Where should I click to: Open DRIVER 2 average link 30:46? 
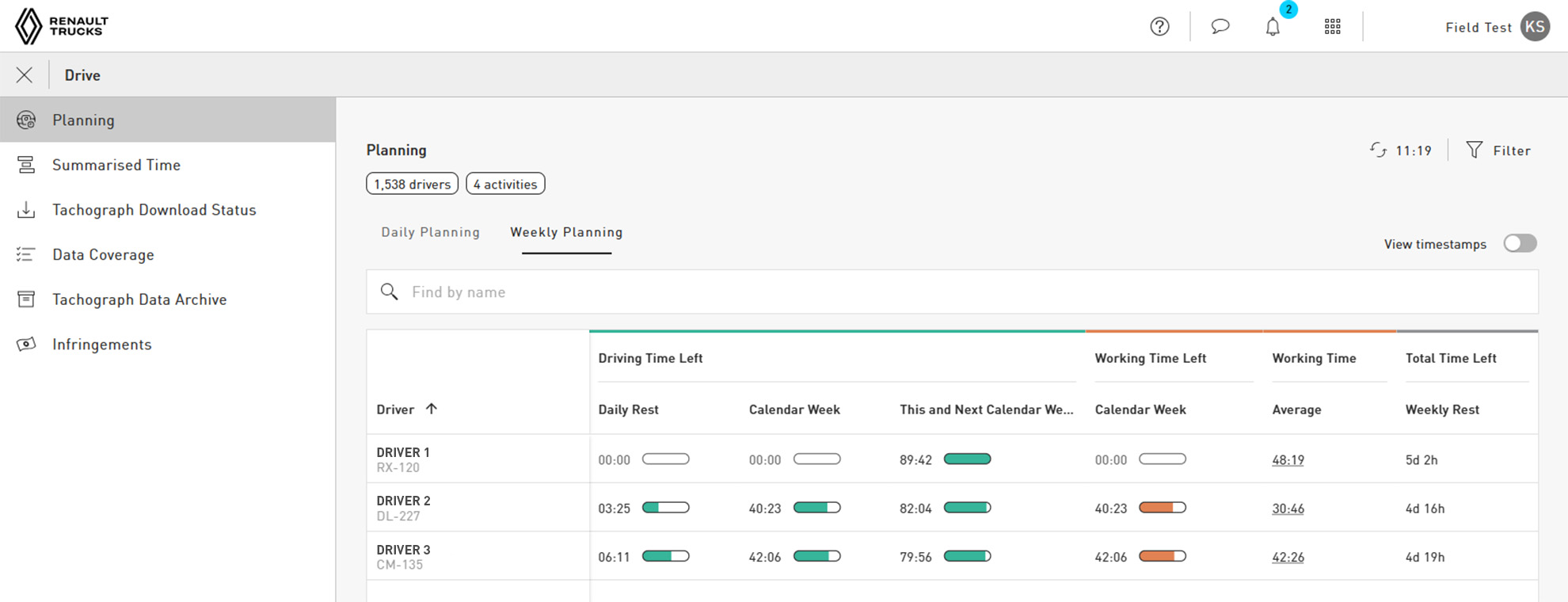click(1288, 509)
